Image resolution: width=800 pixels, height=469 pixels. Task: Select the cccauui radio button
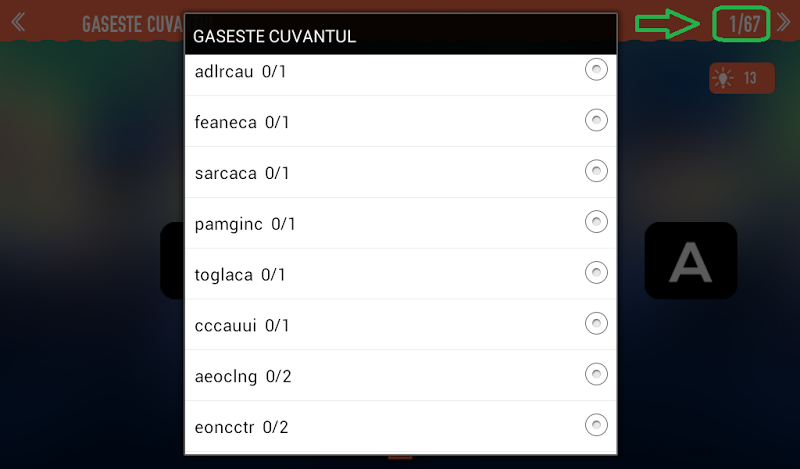pos(596,323)
